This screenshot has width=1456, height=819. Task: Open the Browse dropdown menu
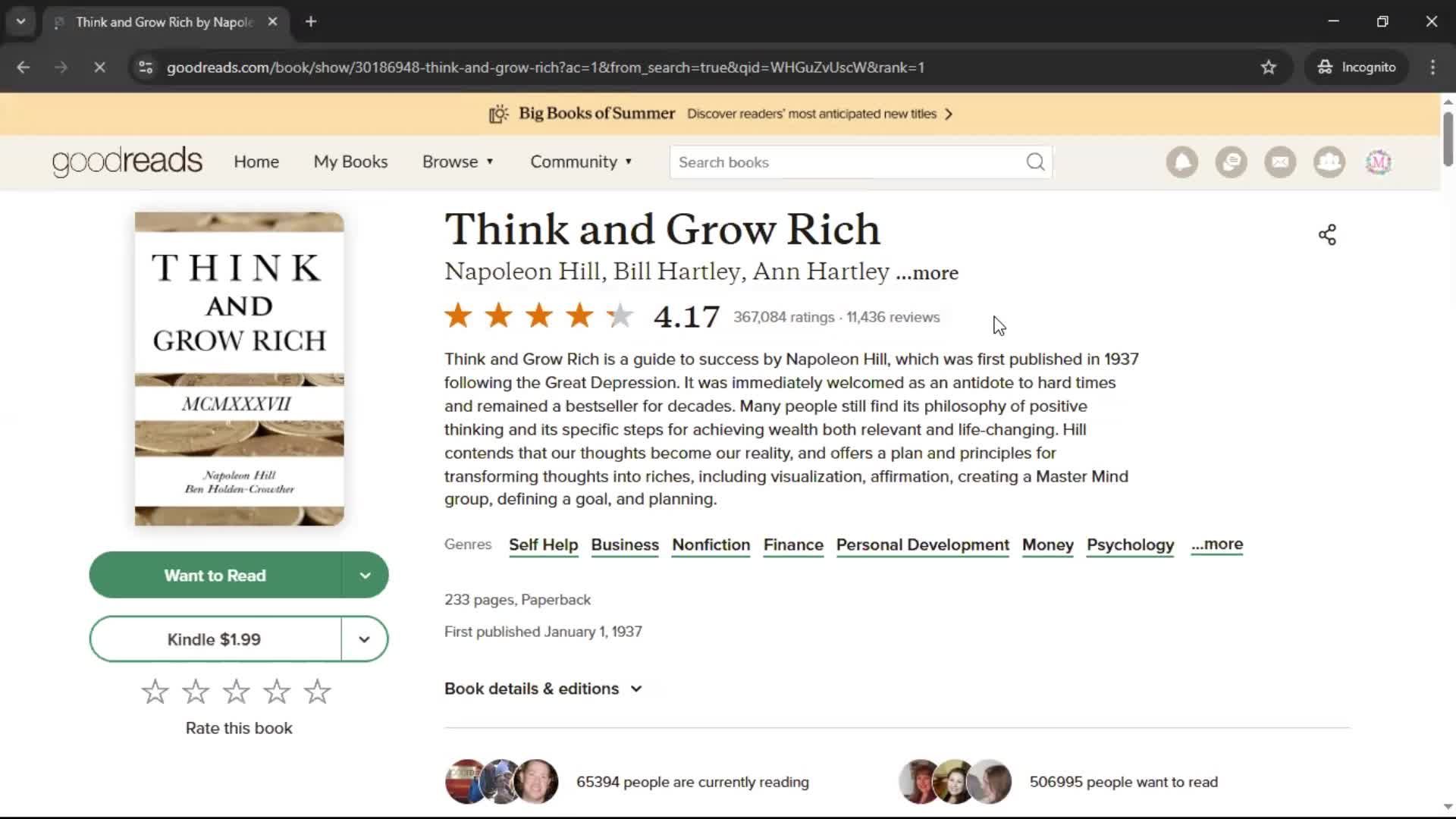click(458, 162)
